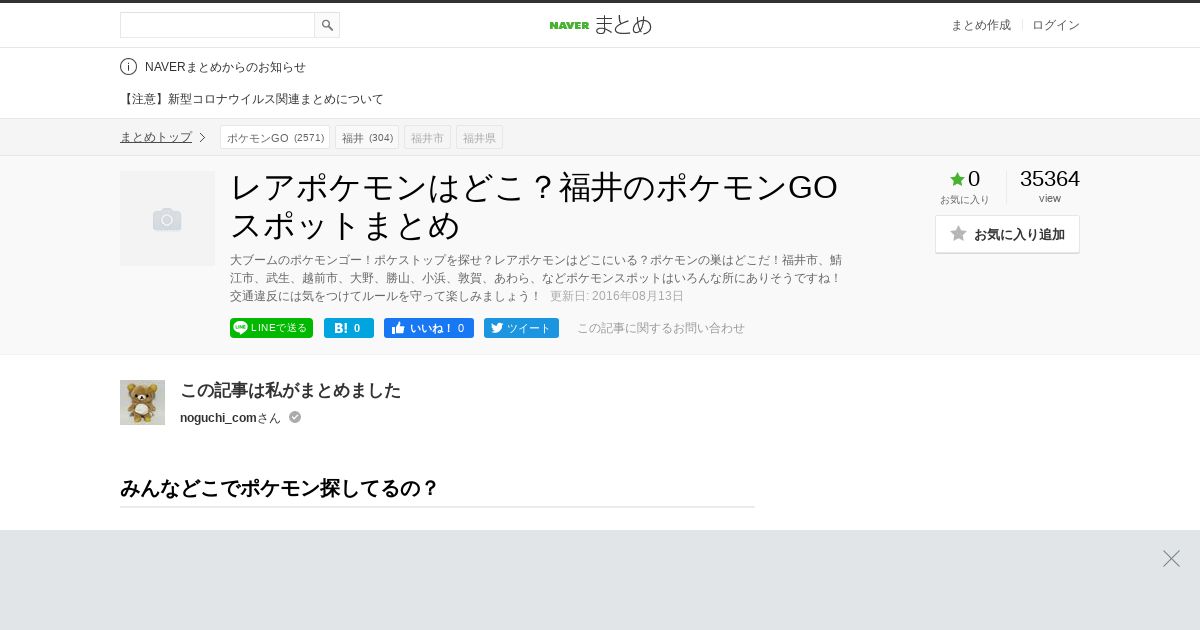
Task: Click the 更新日: 2016年08月13日 text
Action: [617, 296]
